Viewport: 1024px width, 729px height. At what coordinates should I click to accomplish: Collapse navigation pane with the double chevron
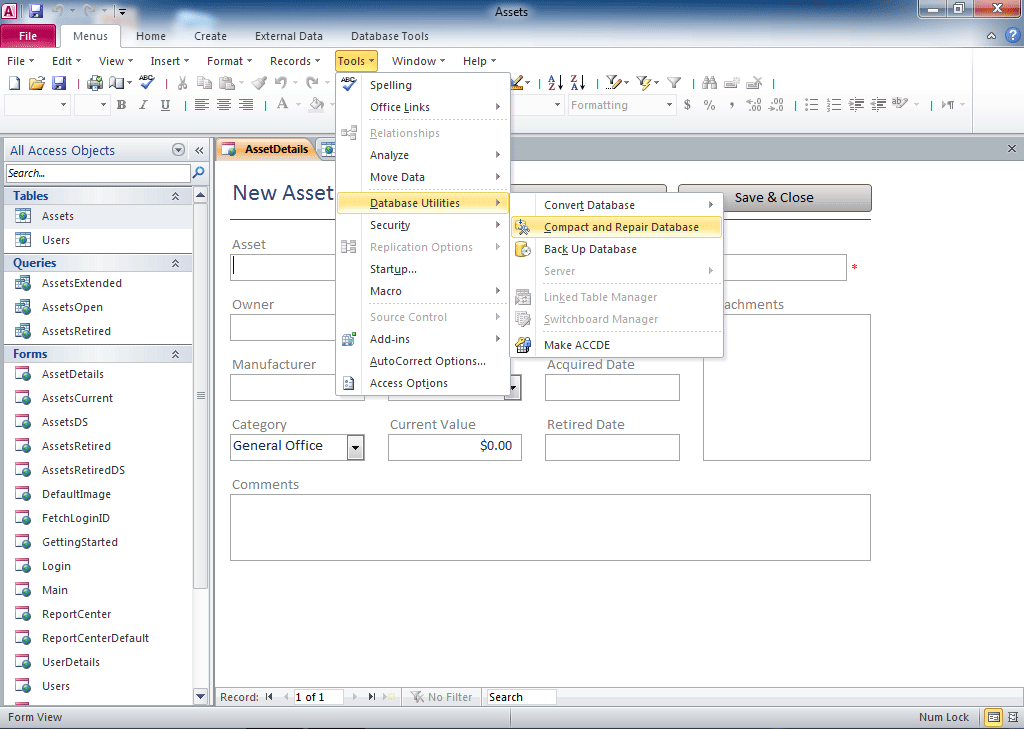click(x=199, y=150)
